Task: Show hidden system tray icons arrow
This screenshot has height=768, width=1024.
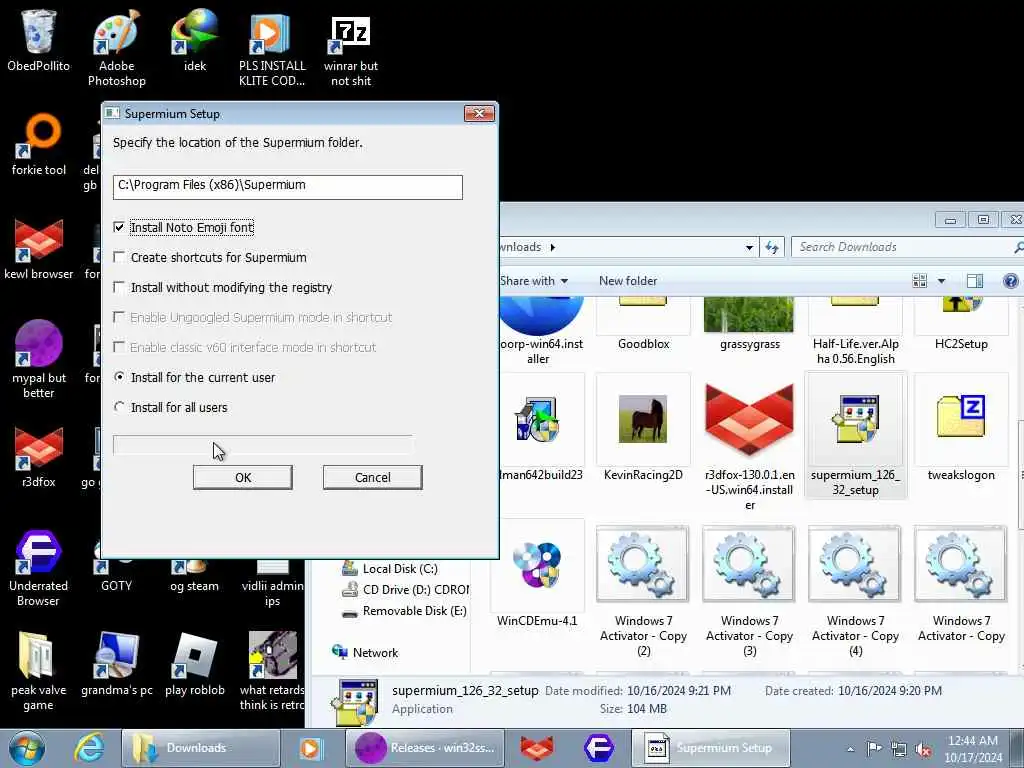Action: pos(850,749)
